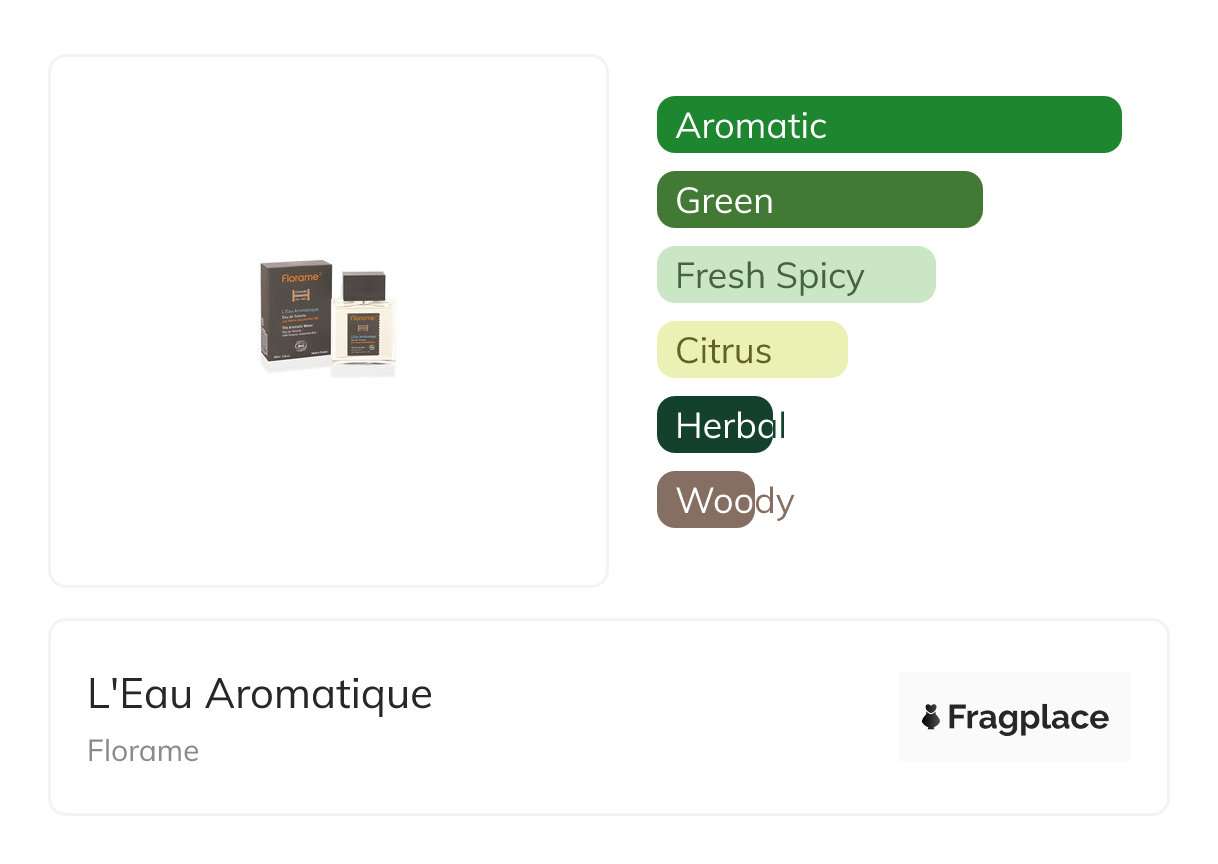1218x864 pixels.
Task: Pick the yellow Citrus accord bar
Action: [751, 350]
